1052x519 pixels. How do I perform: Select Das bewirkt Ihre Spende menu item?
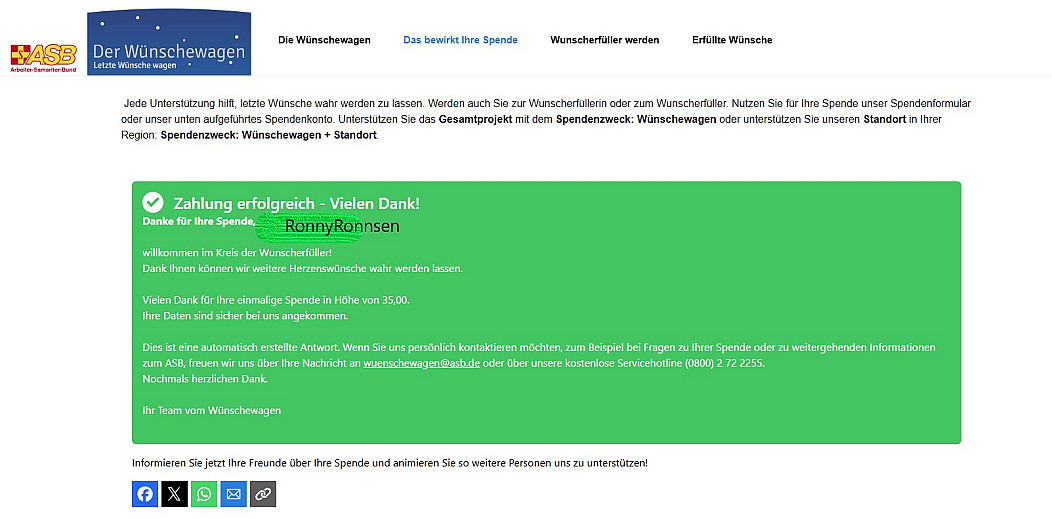tap(460, 40)
